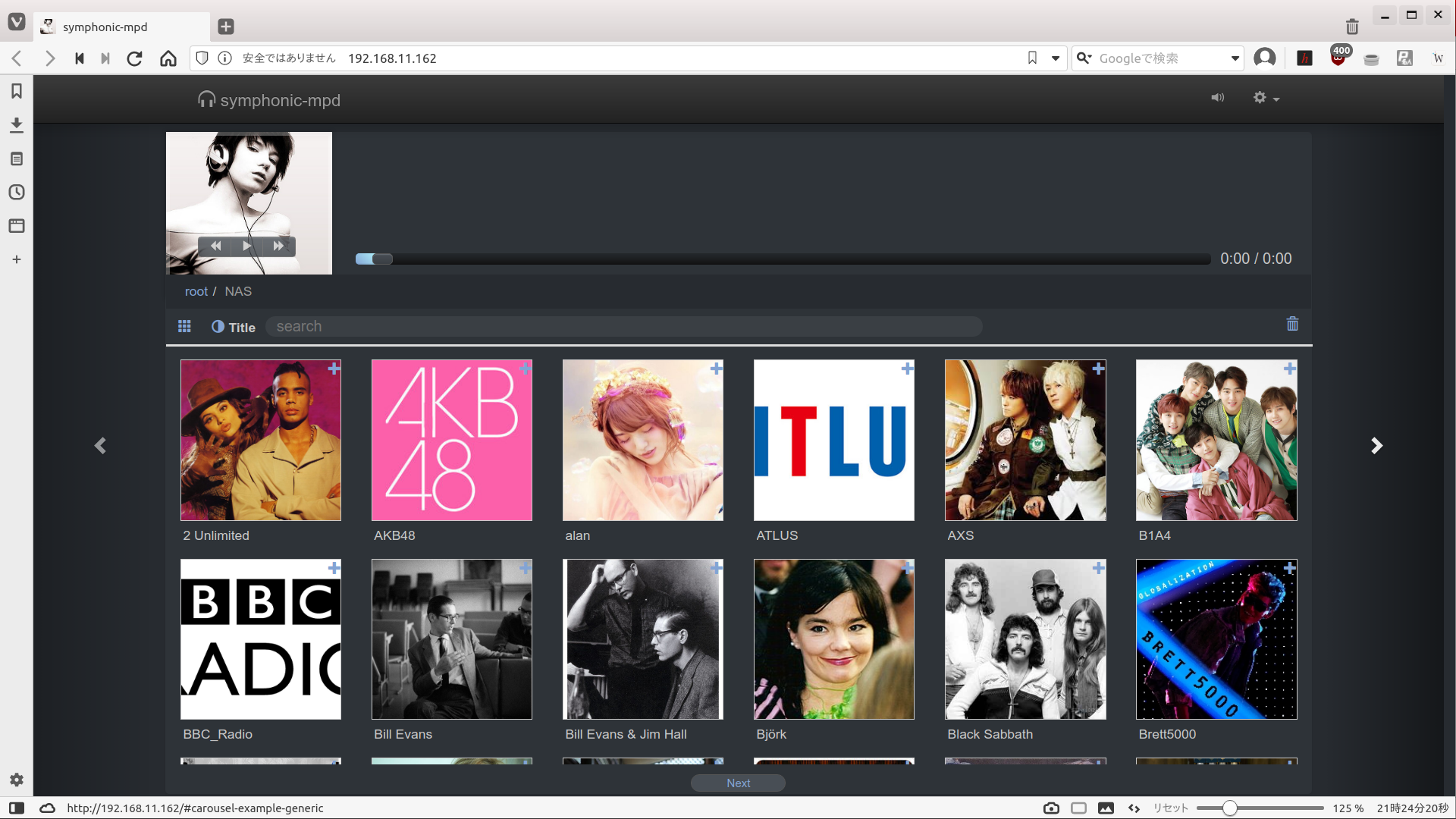
Task: Open the settings gear dropdown in the header
Action: click(x=1266, y=98)
